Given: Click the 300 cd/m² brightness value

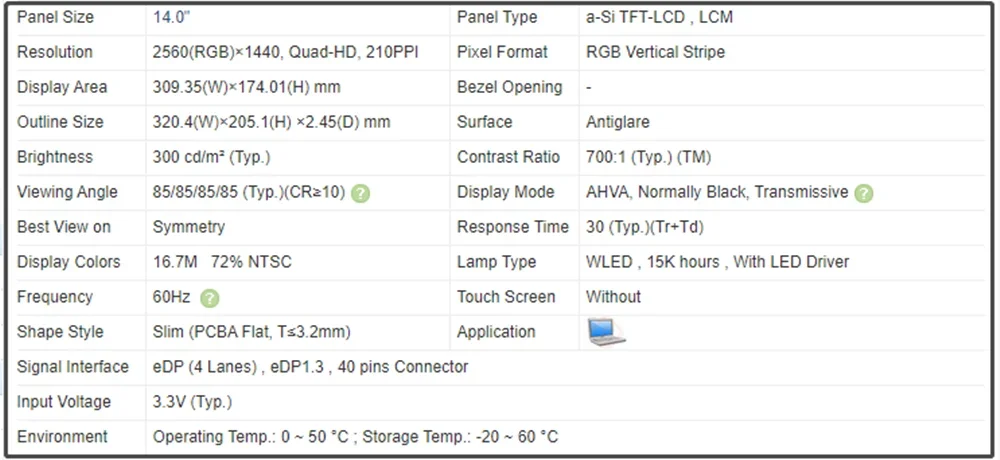Looking at the screenshot, I should [x=211, y=157].
